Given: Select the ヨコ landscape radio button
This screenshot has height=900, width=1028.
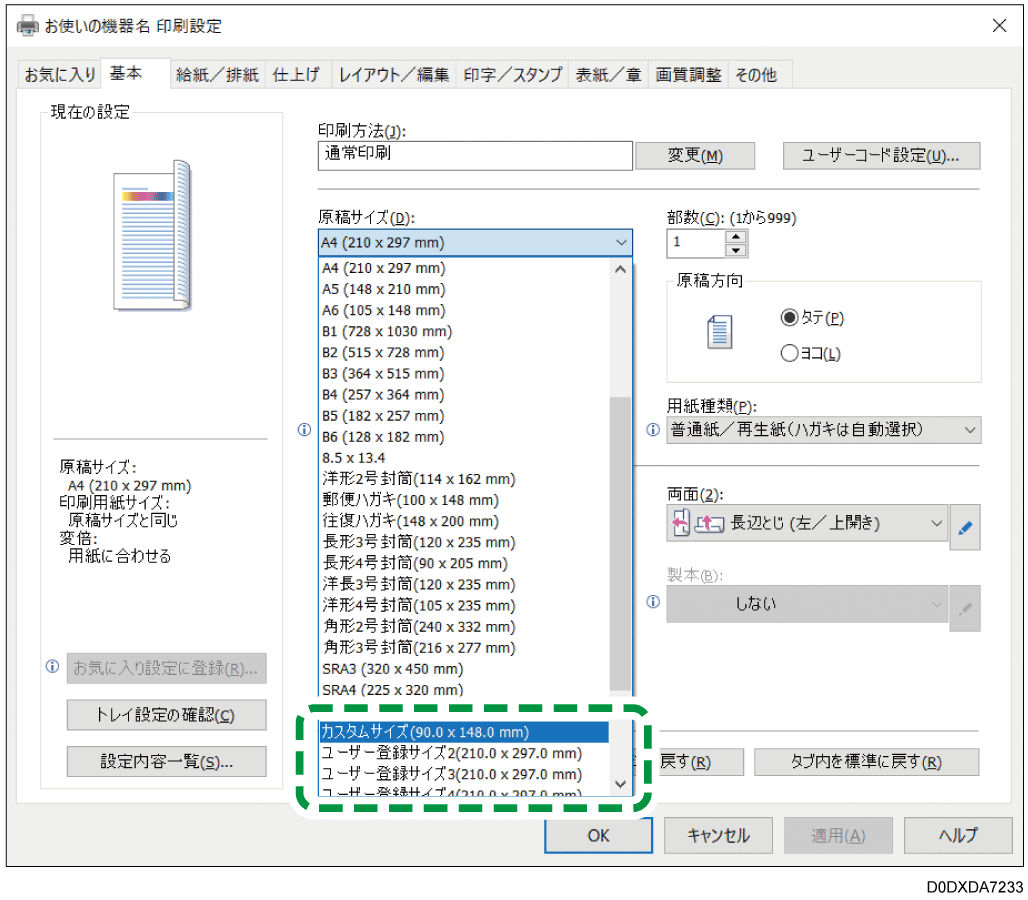Looking at the screenshot, I should [x=790, y=353].
